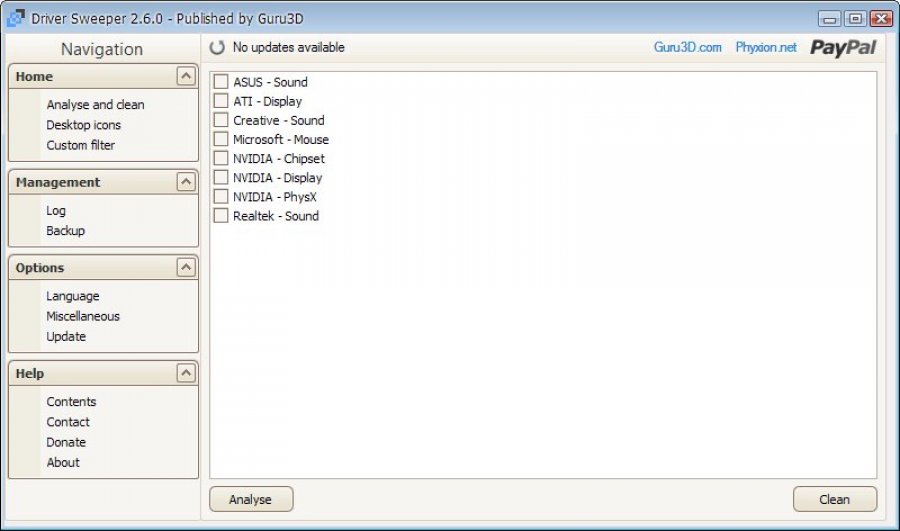Minimize the Driver Sweeper window
This screenshot has height=531, width=900.
pos(829,19)
